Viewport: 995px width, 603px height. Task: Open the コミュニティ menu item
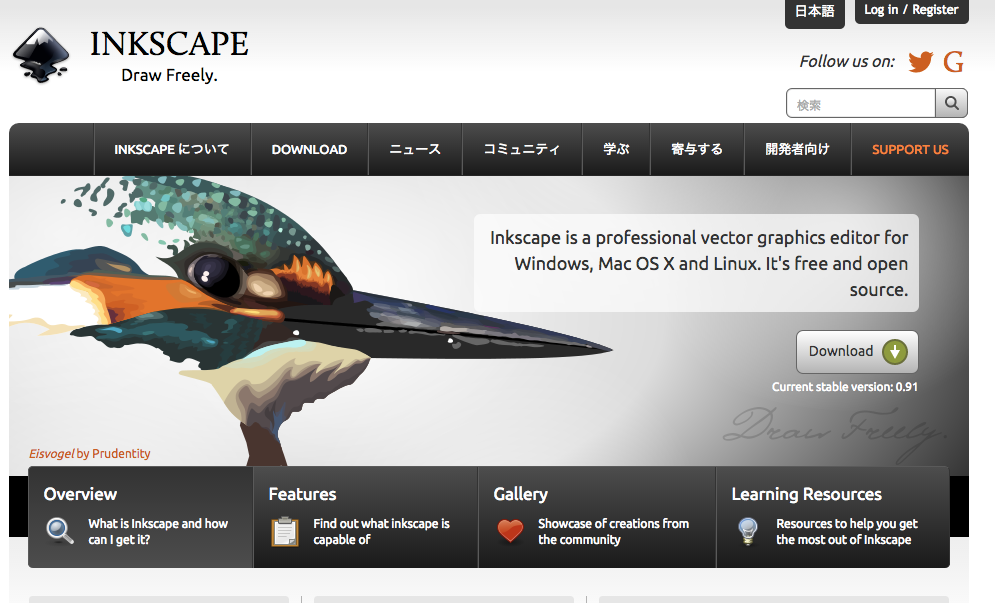522,149
